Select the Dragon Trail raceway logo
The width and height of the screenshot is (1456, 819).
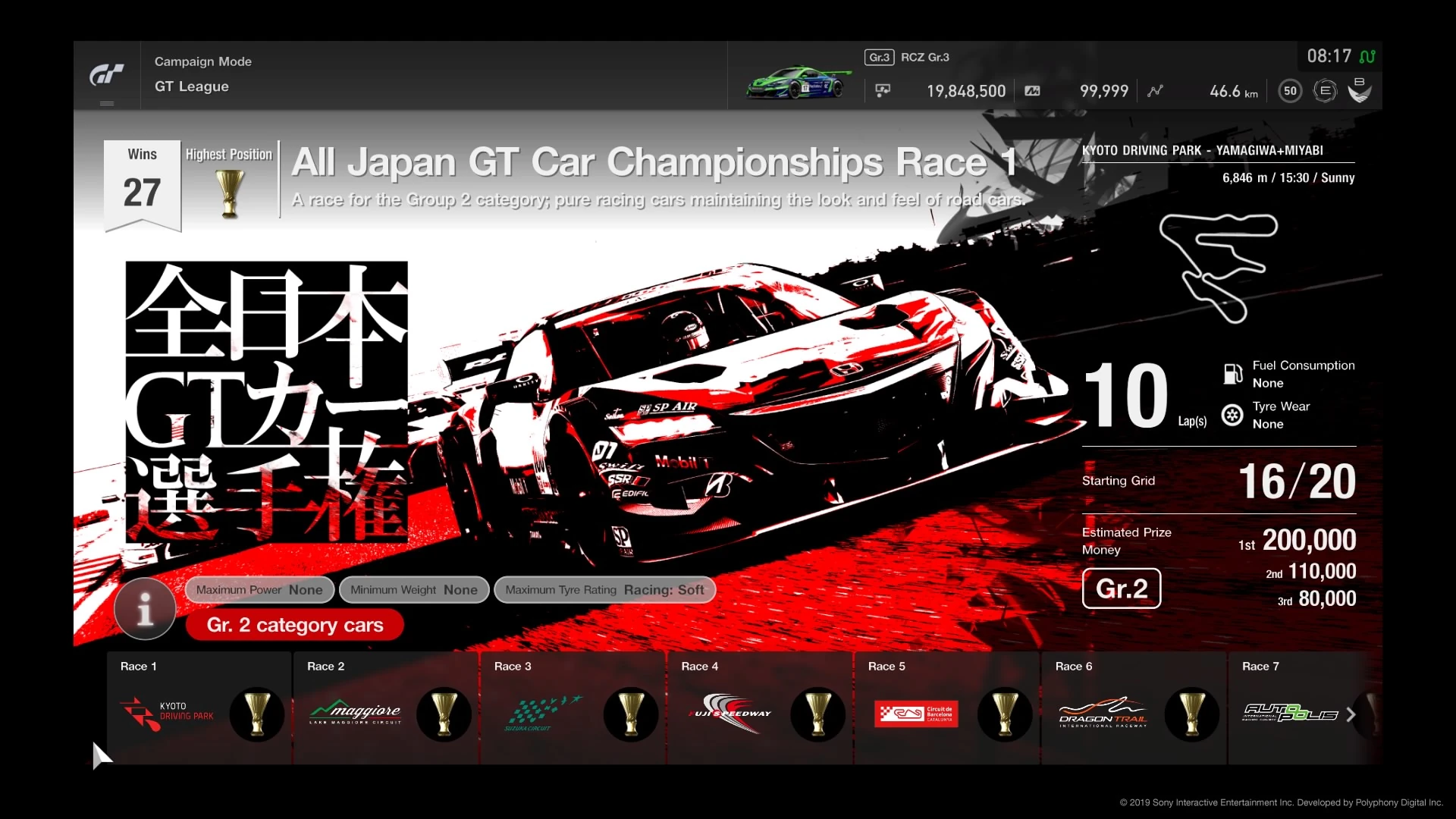coord(1103,713)
